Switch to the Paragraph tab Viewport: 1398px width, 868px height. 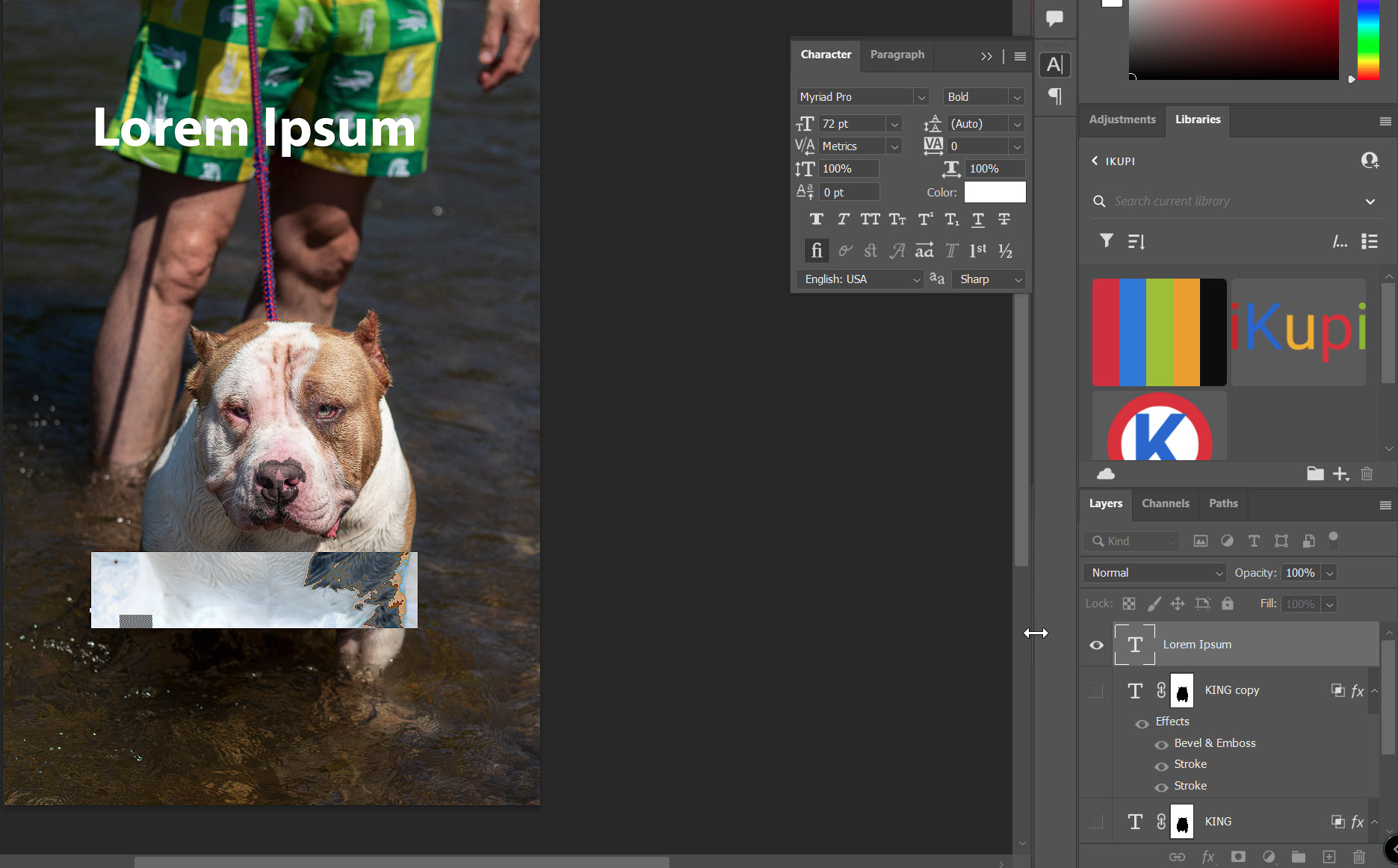click(x=897, y=55)
